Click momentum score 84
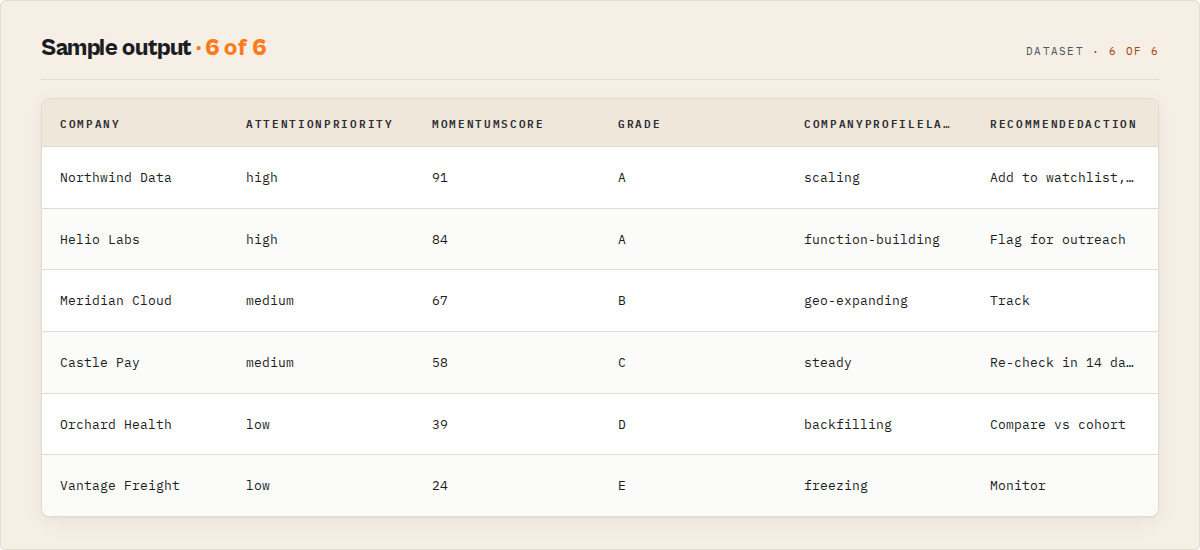Image resolution: width=1200 pixels, height=550 pixels. click(440, 240)
